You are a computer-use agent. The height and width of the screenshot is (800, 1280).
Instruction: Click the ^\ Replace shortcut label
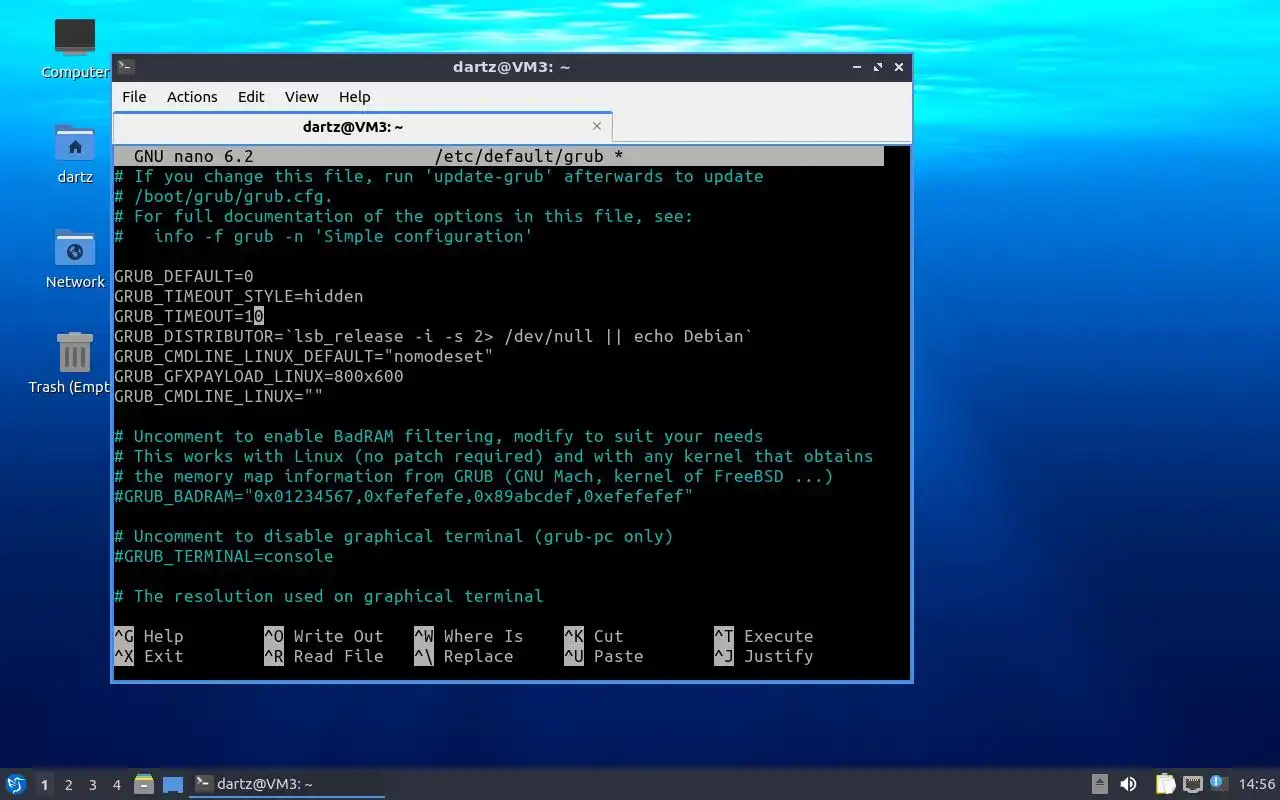464,656
